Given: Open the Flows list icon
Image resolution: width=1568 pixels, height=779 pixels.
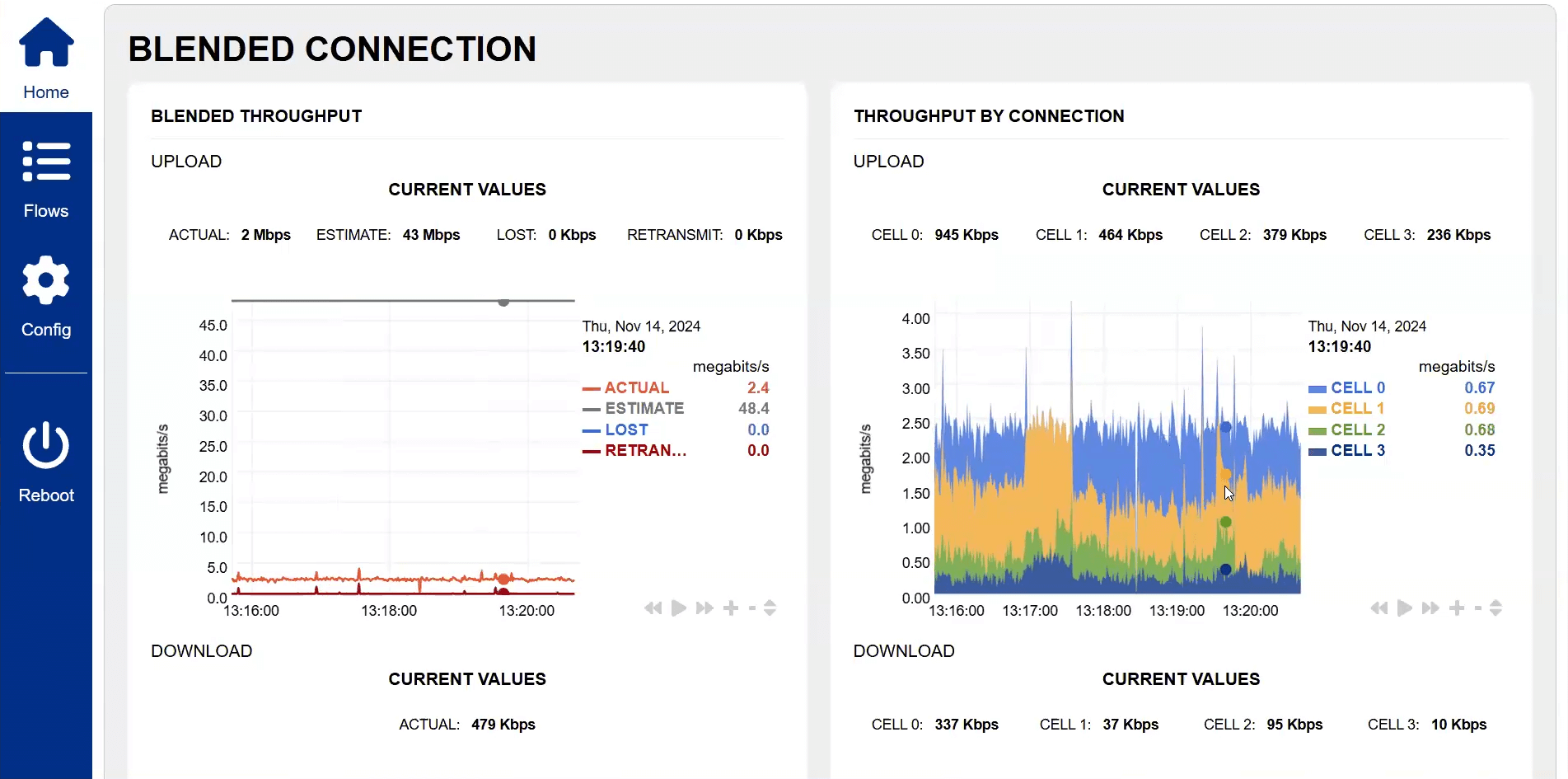Looking at the screenshot, I should [46, 161].
